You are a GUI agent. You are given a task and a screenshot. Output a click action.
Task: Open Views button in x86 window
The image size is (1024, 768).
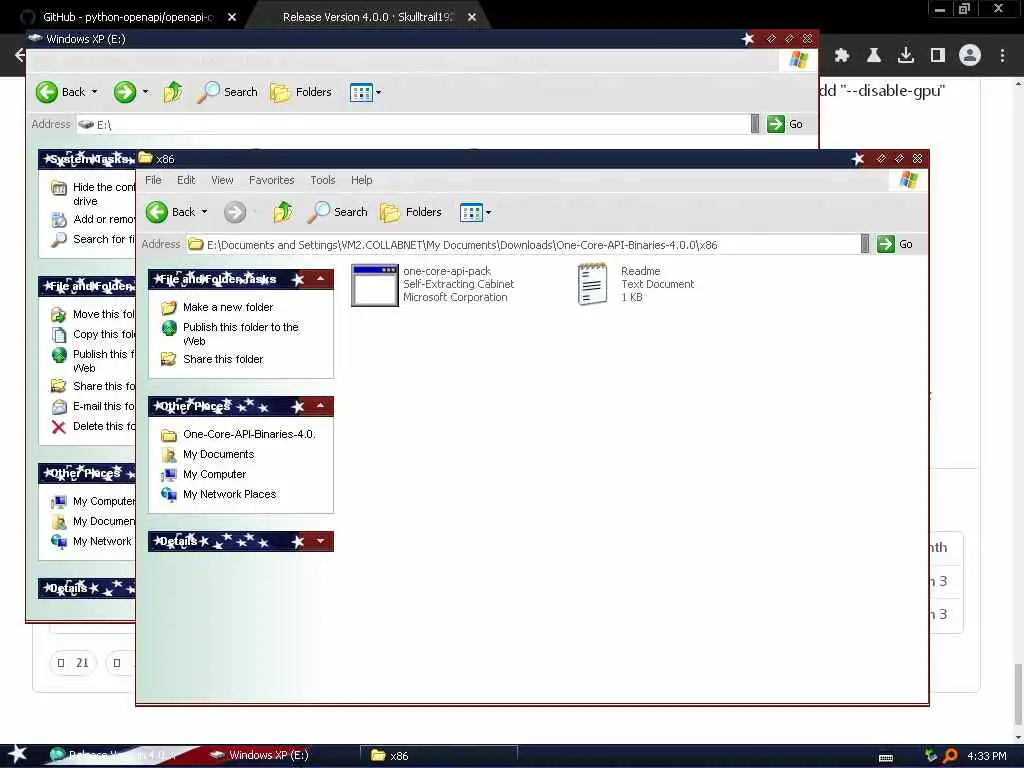pyautogui.click(x=471, y=212)
